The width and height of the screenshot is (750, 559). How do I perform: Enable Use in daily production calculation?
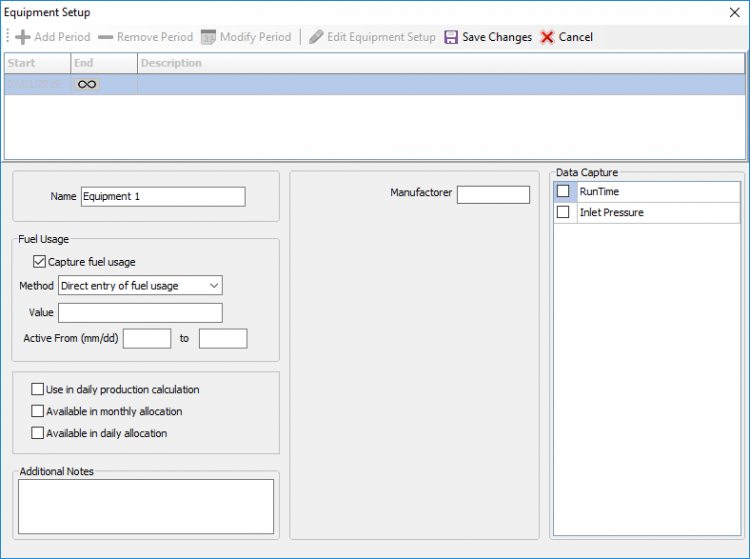point(38,389)
